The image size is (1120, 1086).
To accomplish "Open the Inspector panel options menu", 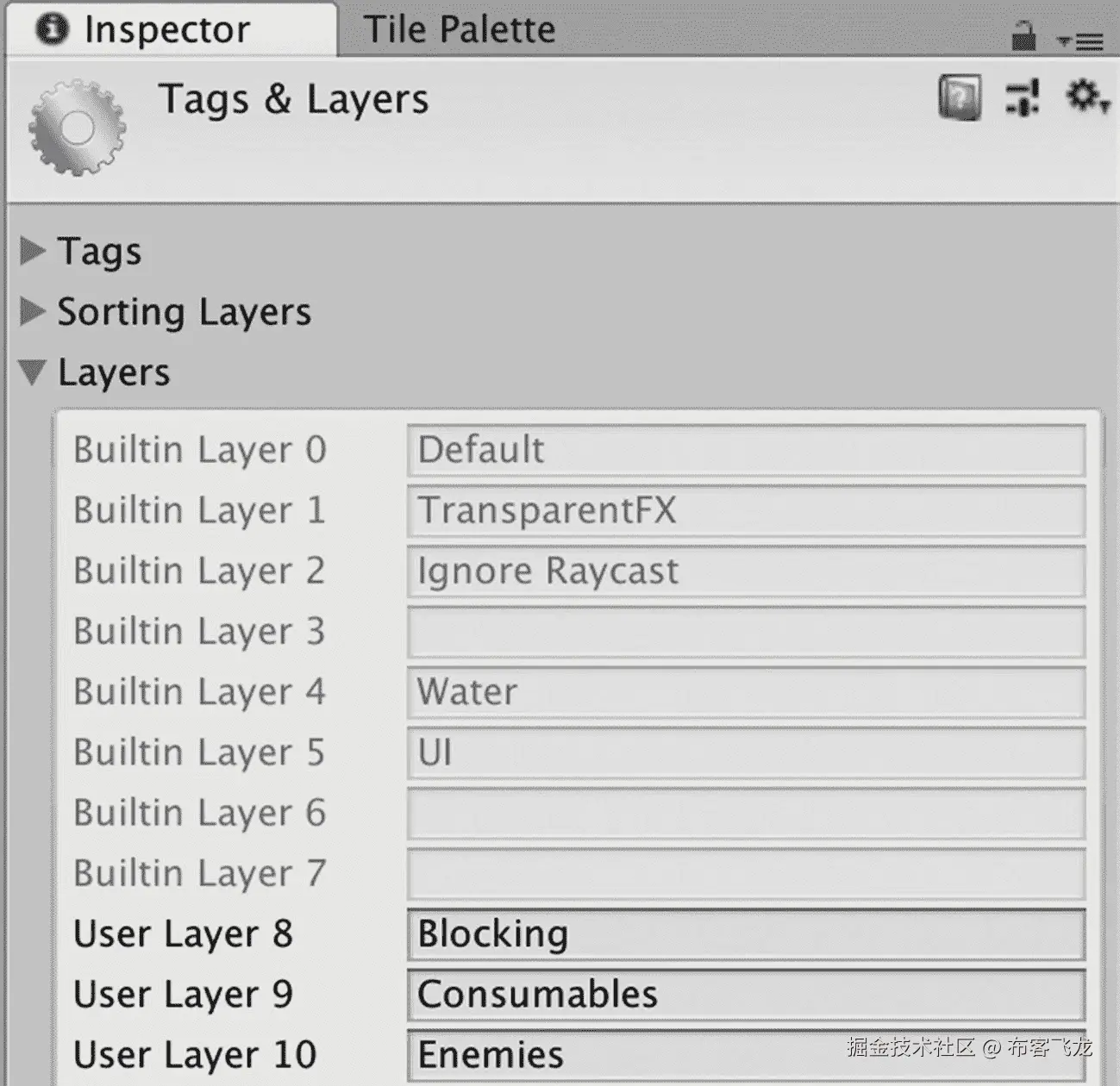I will (x=1081, y=41).
